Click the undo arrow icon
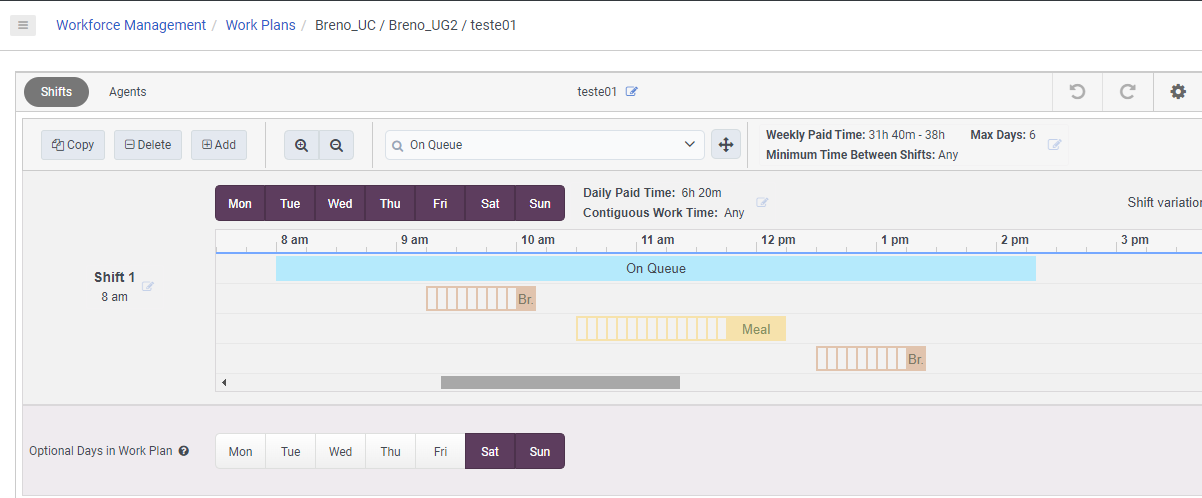This screenshot has height=498, width=1202. (x=1077, y=92)
